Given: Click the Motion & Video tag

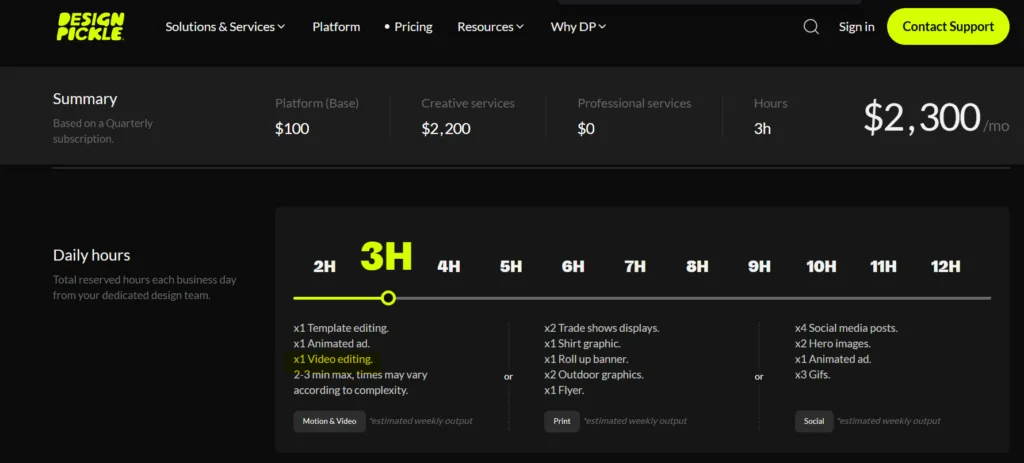Looking at the screenshot, I should pos(329,421).
